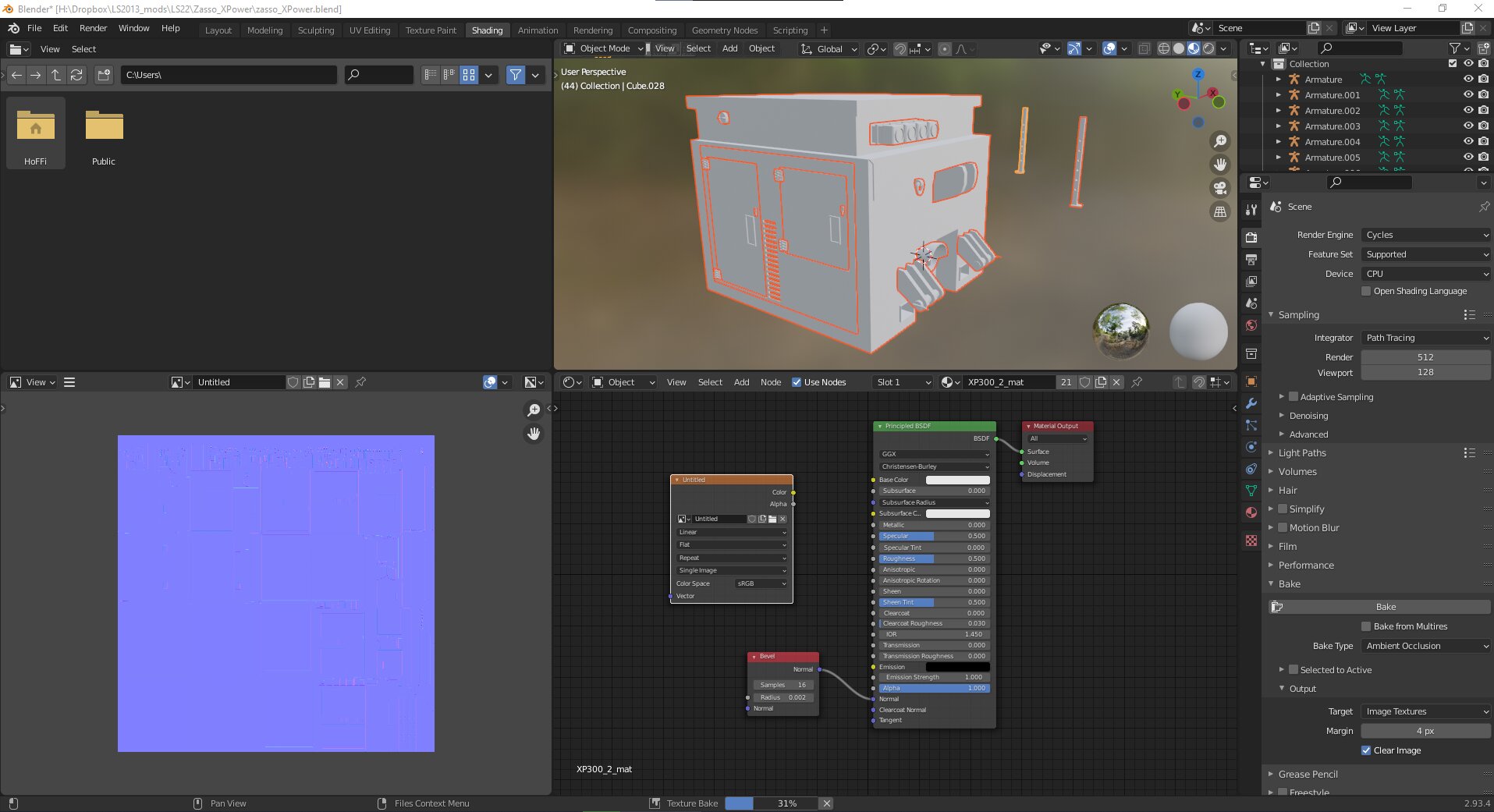Image resolution: width=1494 pixels, height=812 pixels.
Task: Toggle file filter funnel icon
Action: click(x=516, y=75)
